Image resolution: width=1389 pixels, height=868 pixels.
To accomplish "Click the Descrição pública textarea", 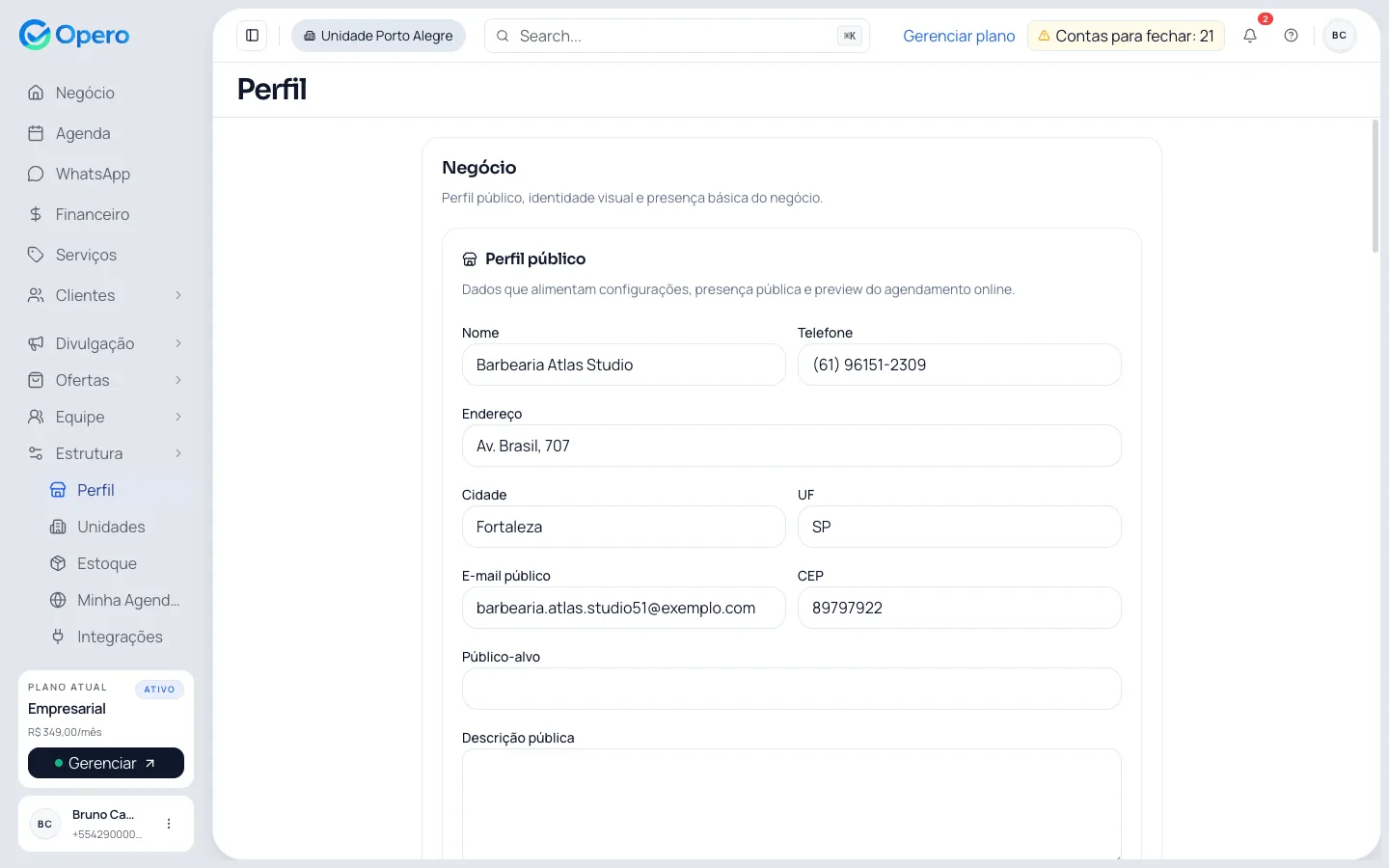I will tap(791, 803).
